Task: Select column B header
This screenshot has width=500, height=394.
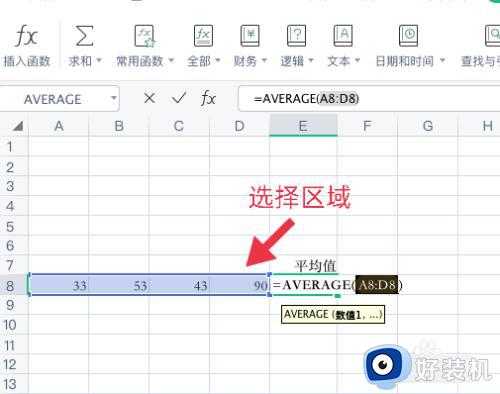Action: [x=119, y=126]
